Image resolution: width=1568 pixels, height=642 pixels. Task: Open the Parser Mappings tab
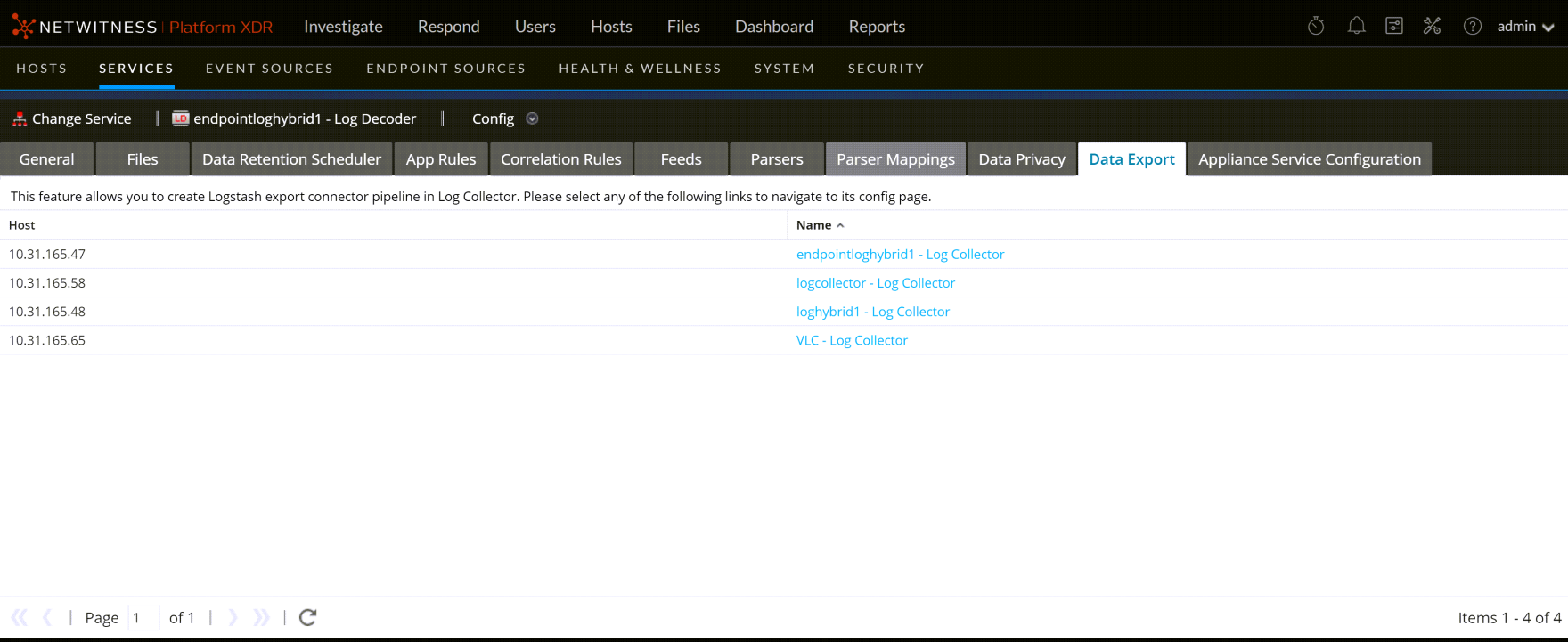(x=895, y=159)
